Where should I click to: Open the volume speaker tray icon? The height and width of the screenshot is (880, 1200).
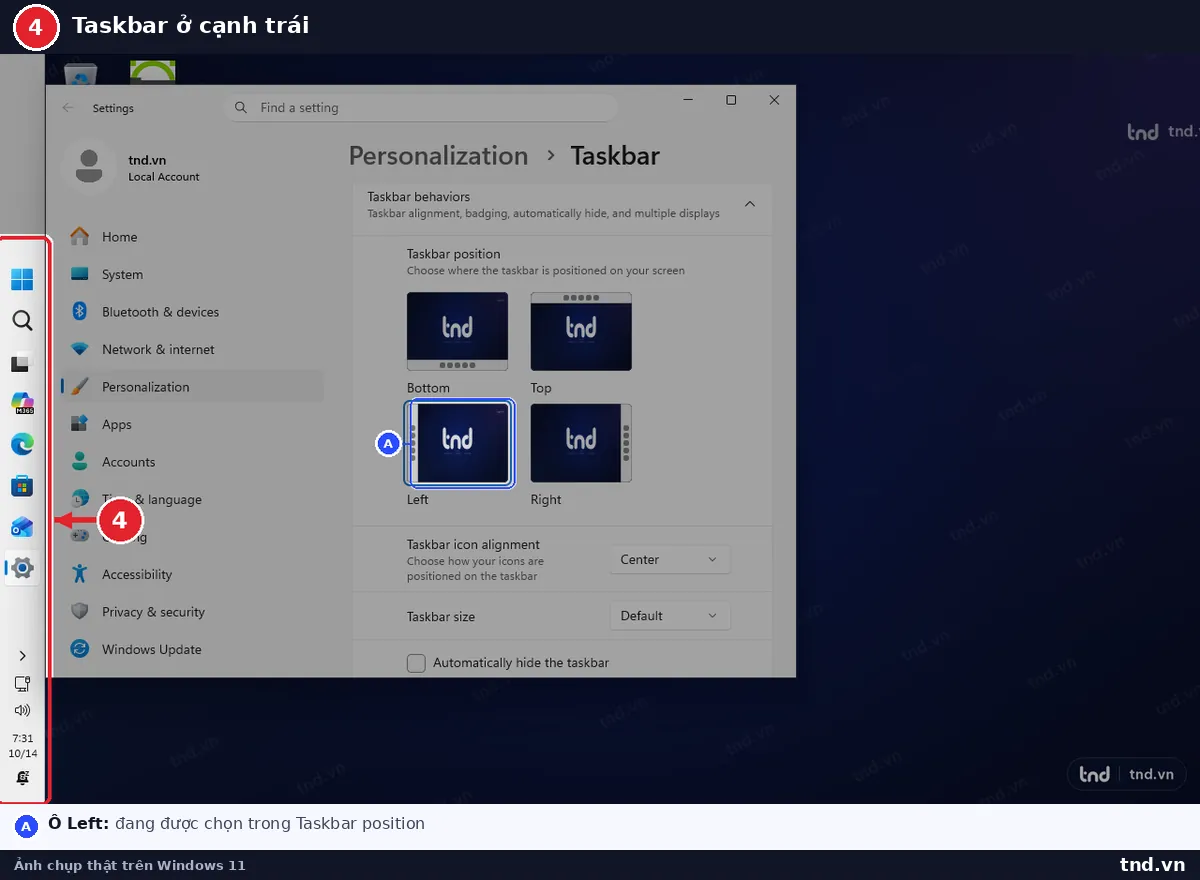click(22, 711)
